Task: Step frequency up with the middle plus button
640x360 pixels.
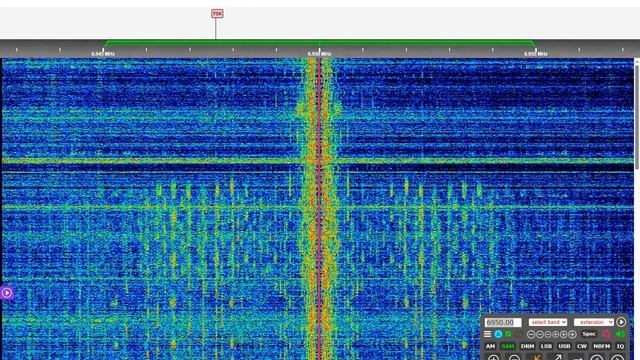Action: click(564, 334)
